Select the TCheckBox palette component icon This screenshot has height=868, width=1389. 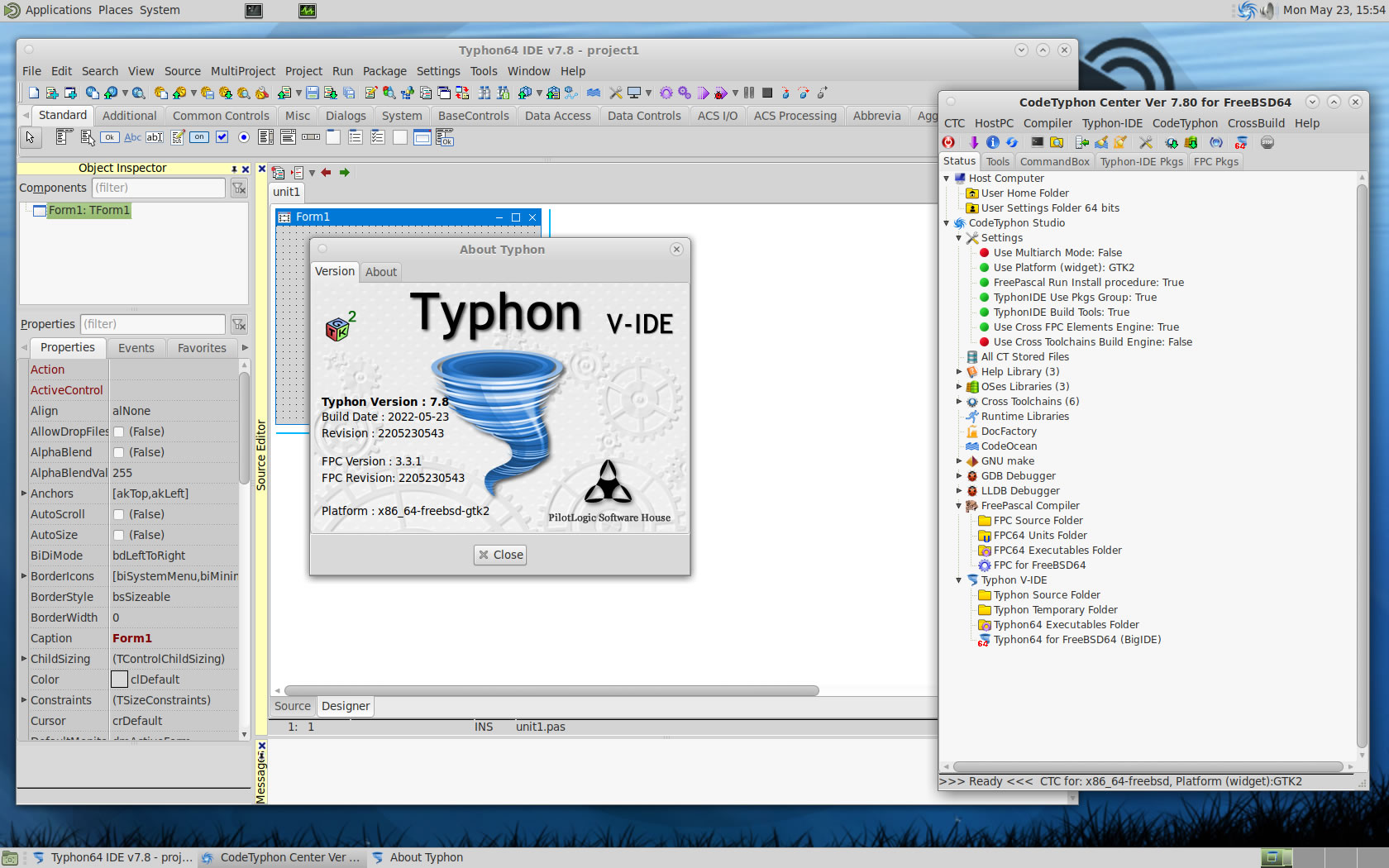tap(222, 137)
